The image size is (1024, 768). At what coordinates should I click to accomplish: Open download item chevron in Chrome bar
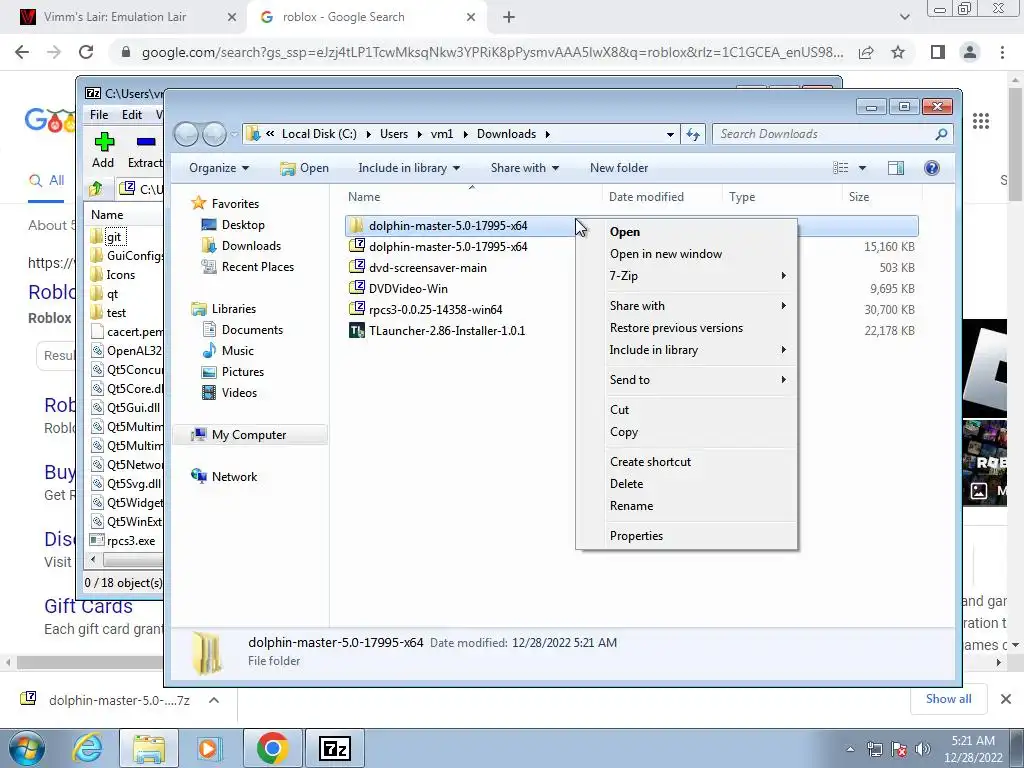(x=214, y=700)
